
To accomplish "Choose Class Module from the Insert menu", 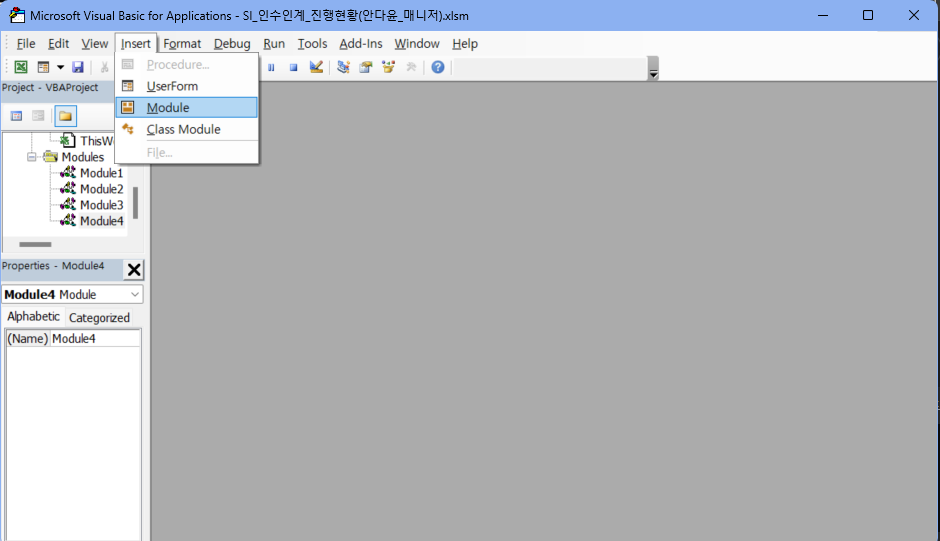I will [186, 129].
